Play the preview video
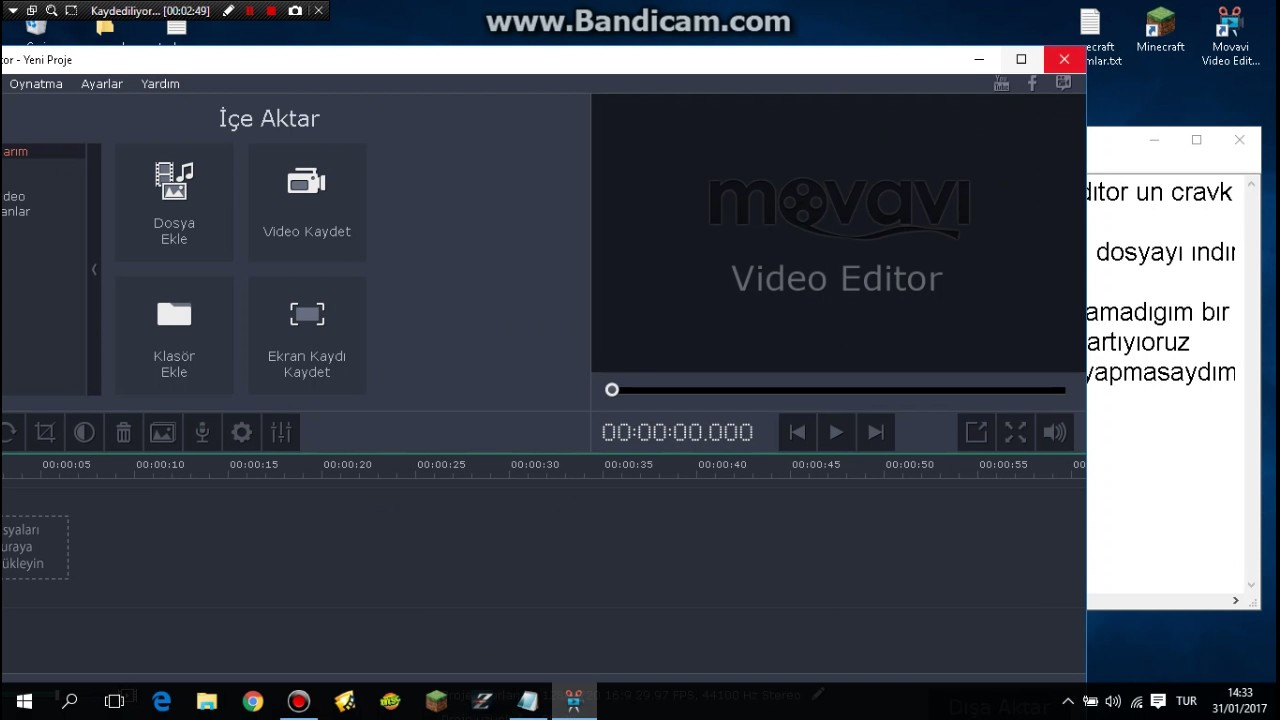 pos(836,432)
